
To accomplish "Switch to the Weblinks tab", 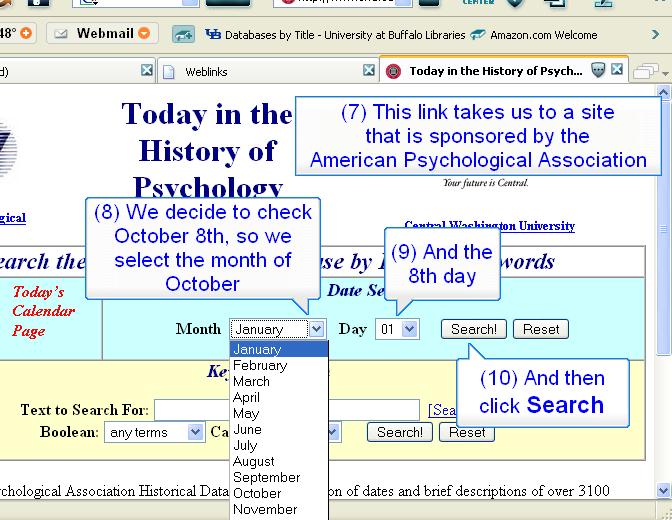I will 267,71.
